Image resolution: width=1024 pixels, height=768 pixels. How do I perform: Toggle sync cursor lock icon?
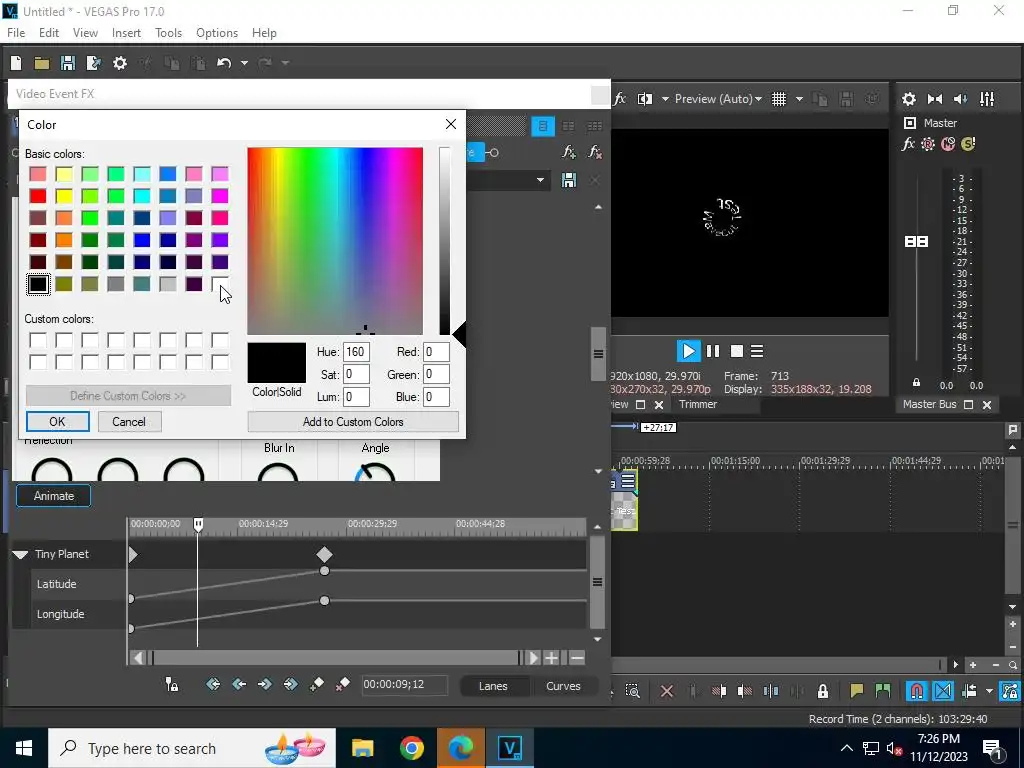pos(172,684)
